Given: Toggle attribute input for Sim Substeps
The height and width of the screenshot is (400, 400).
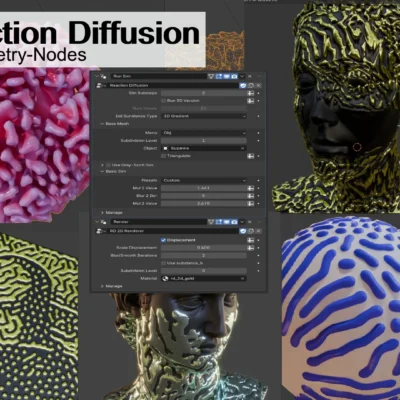Looking at the screenshot, I should [x=251, y=93].
